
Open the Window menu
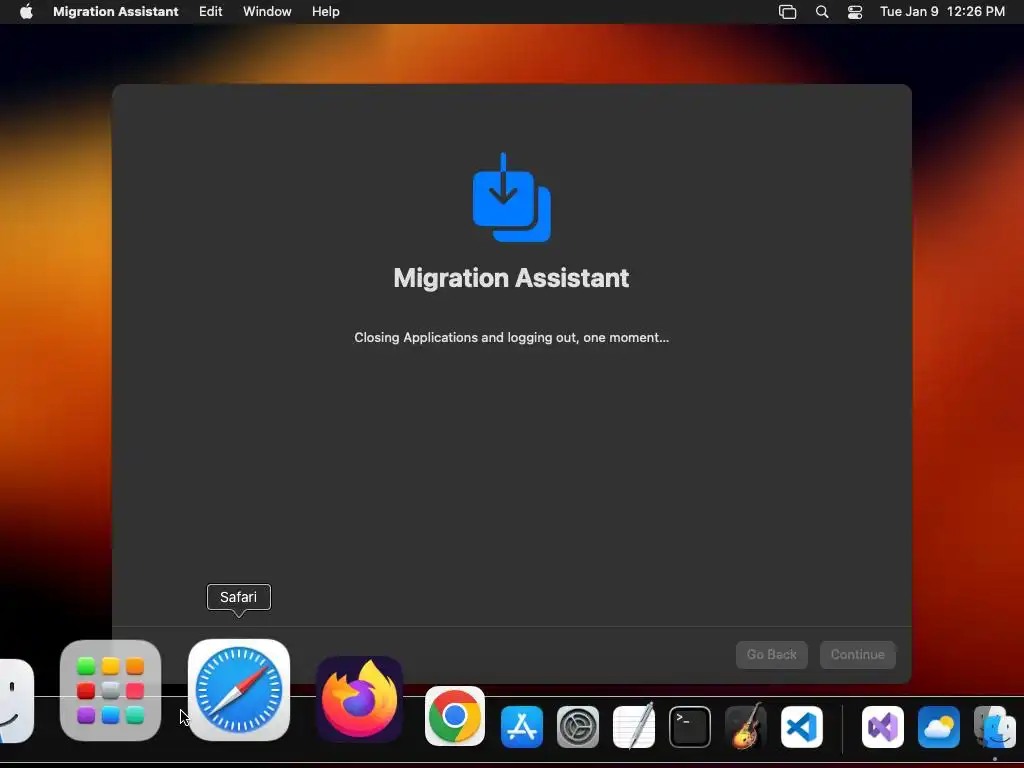pos(267,12)
